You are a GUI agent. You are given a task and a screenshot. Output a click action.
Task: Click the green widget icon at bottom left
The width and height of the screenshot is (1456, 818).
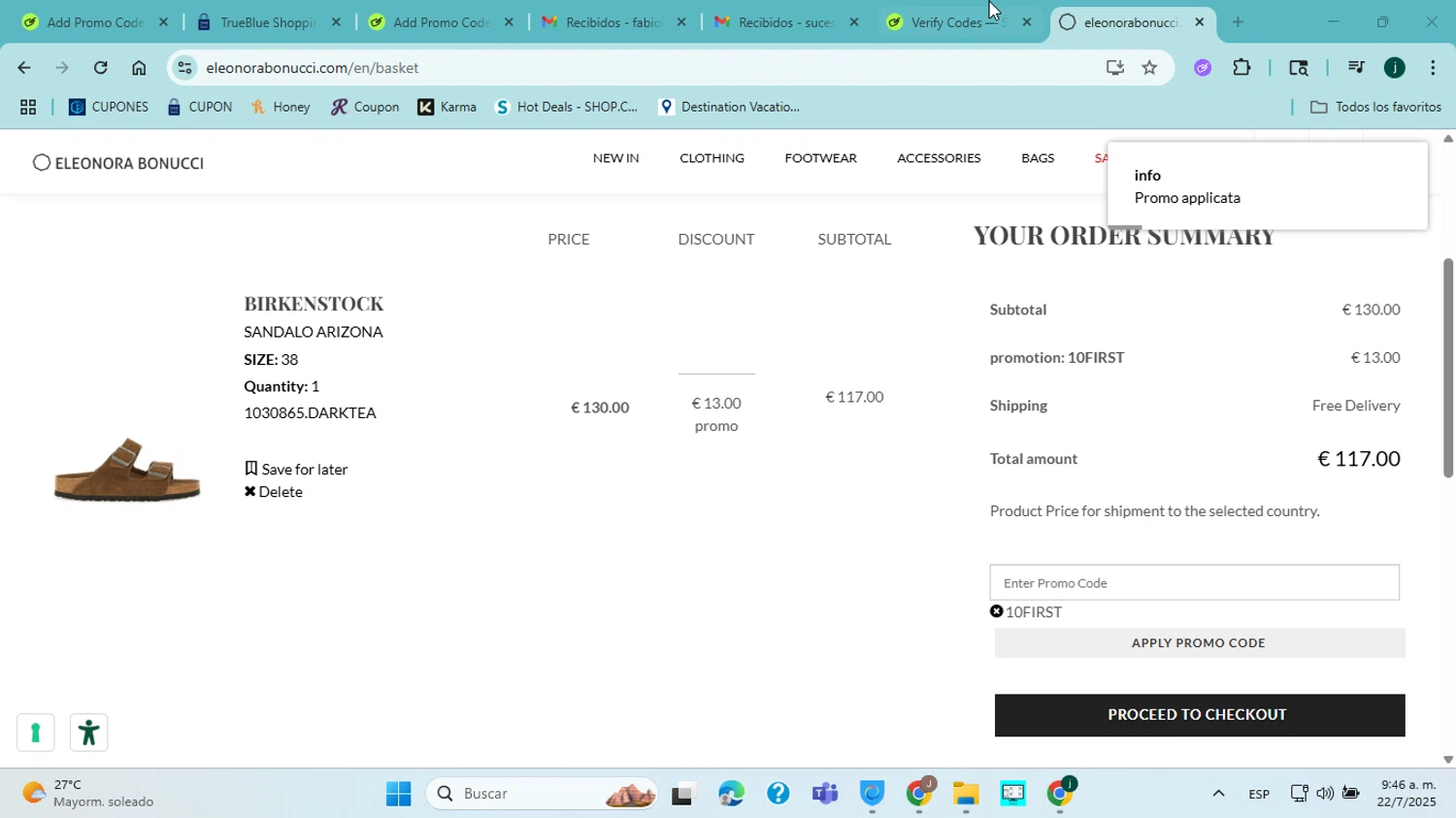coord(35,733)
